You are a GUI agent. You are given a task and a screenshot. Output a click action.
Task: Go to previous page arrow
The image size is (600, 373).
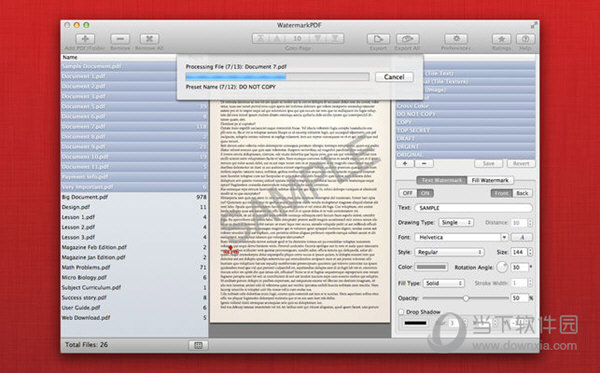pyautogui.click(x=277, y=38)
